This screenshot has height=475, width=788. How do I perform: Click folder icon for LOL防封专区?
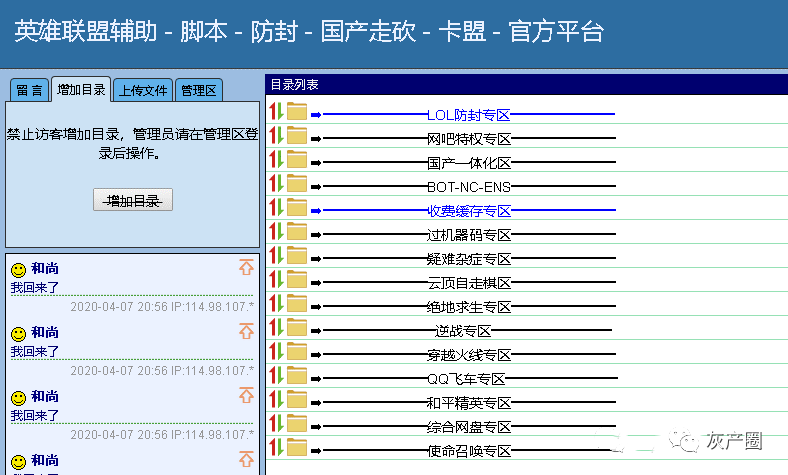point(297,111)
